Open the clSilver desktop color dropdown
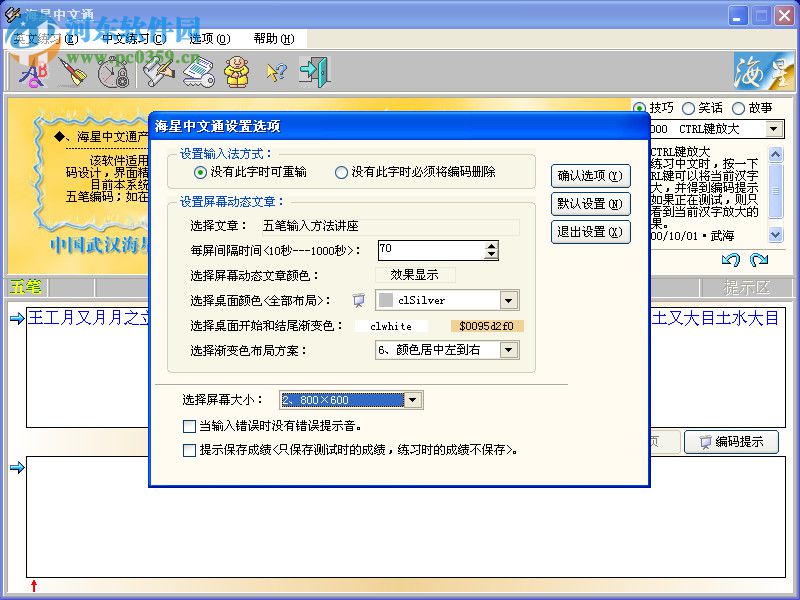The image size is (800, 600). click(508, 301)
